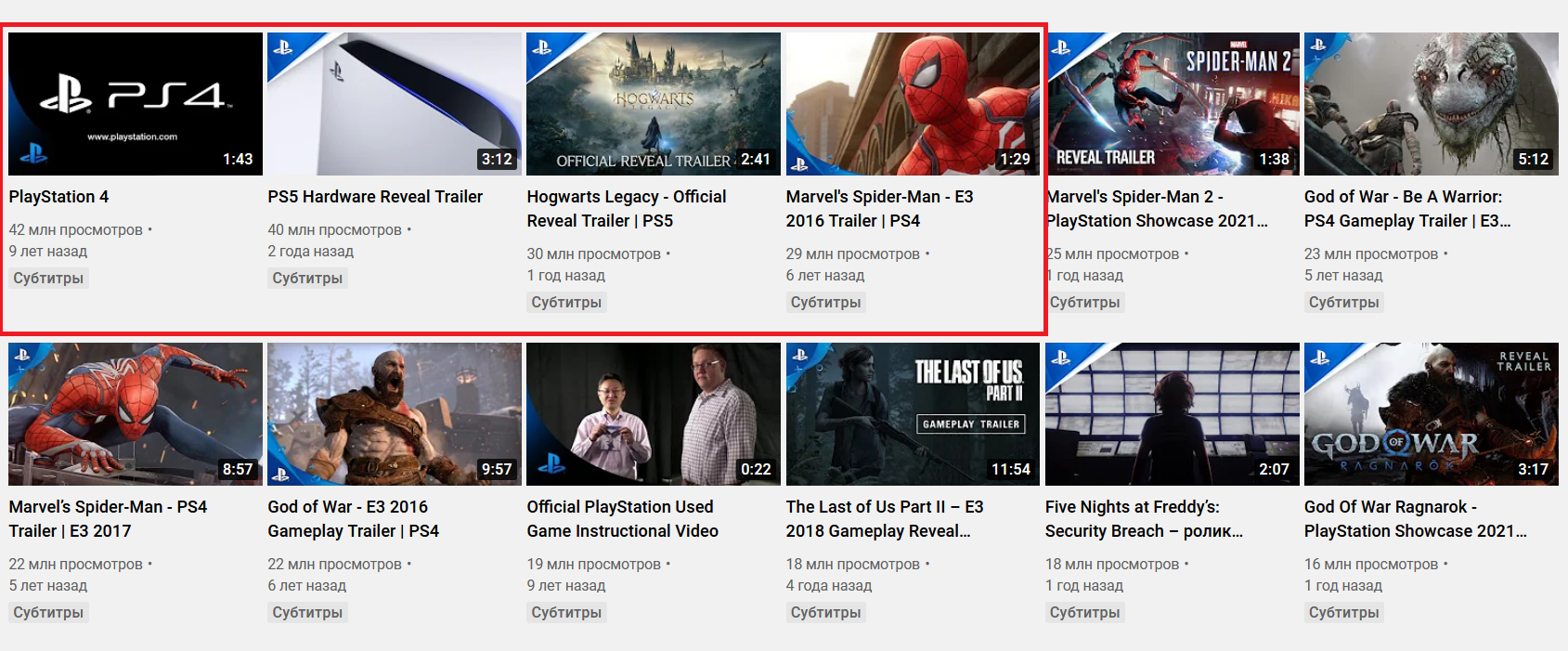The height and width of the screenshot is (651, 1568).
Task: Click PlayStation logo on God of War Ragnarok thumbnail
Action: [1319, 358]
